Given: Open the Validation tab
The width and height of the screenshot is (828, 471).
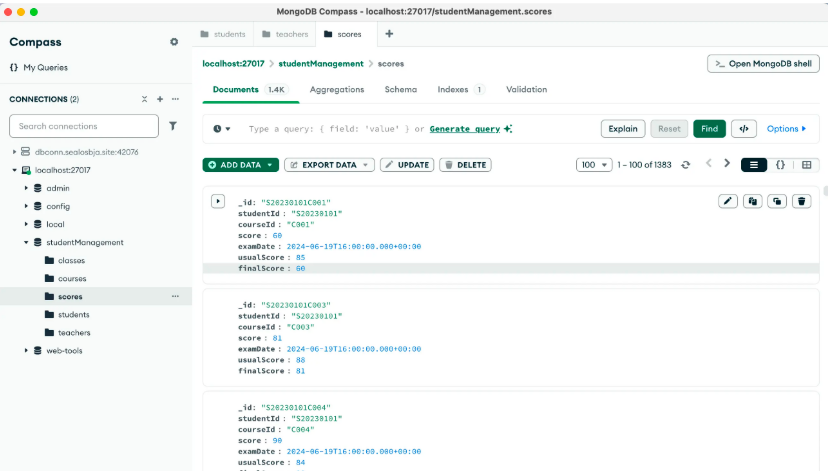Looking at the screenshot, I should (526, 90).
